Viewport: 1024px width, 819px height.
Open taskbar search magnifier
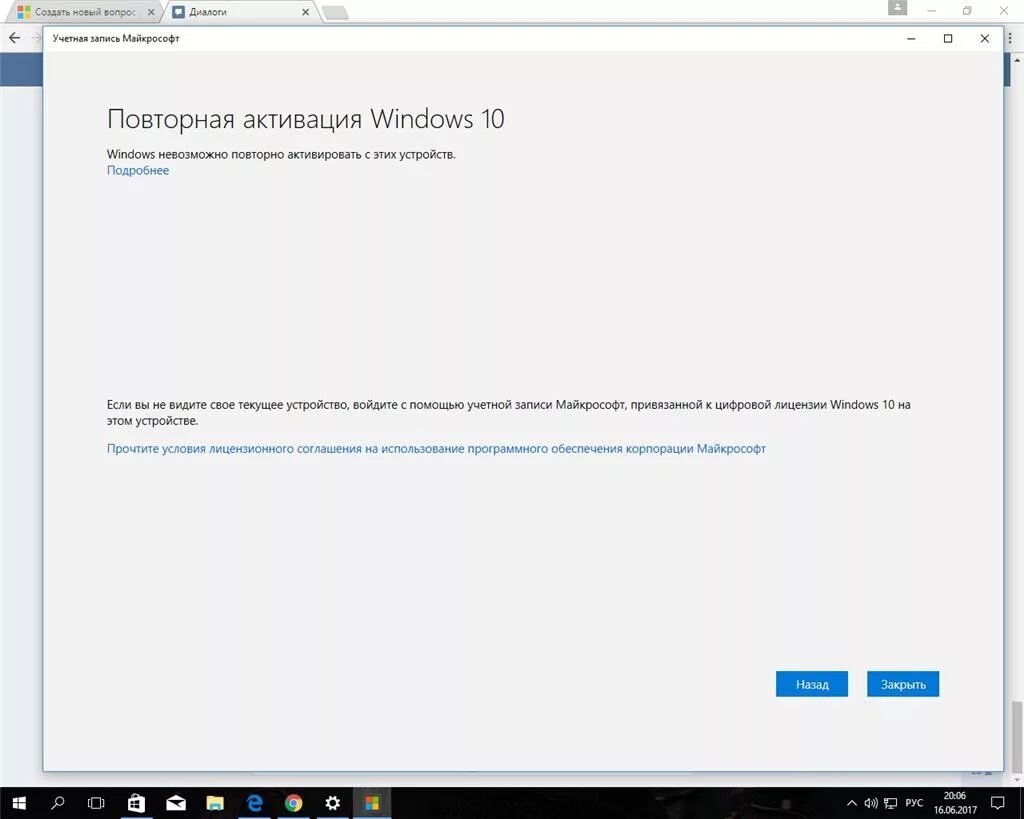click(57, 803)
